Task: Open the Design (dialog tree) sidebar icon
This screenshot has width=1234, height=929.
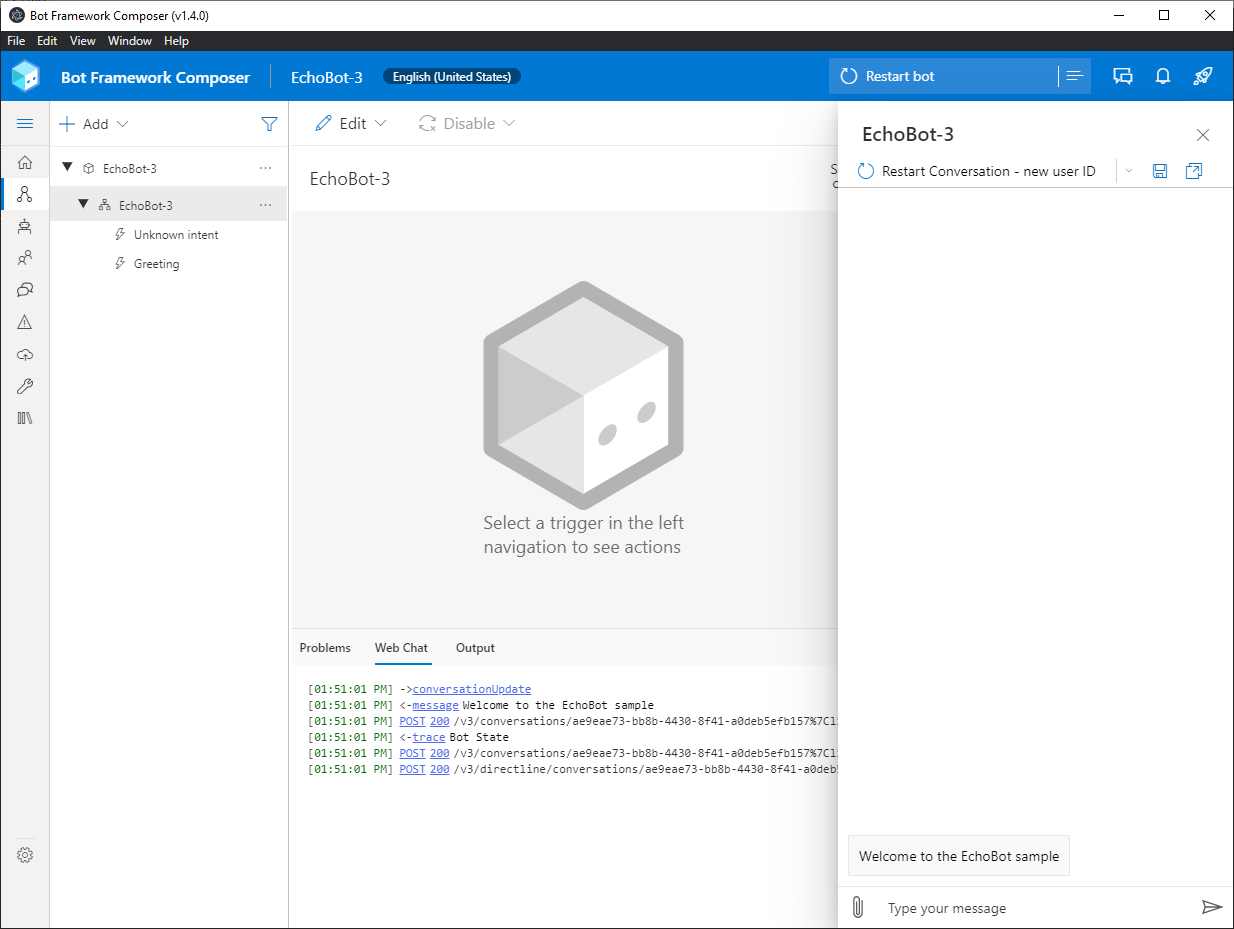Action: point(25,194)
